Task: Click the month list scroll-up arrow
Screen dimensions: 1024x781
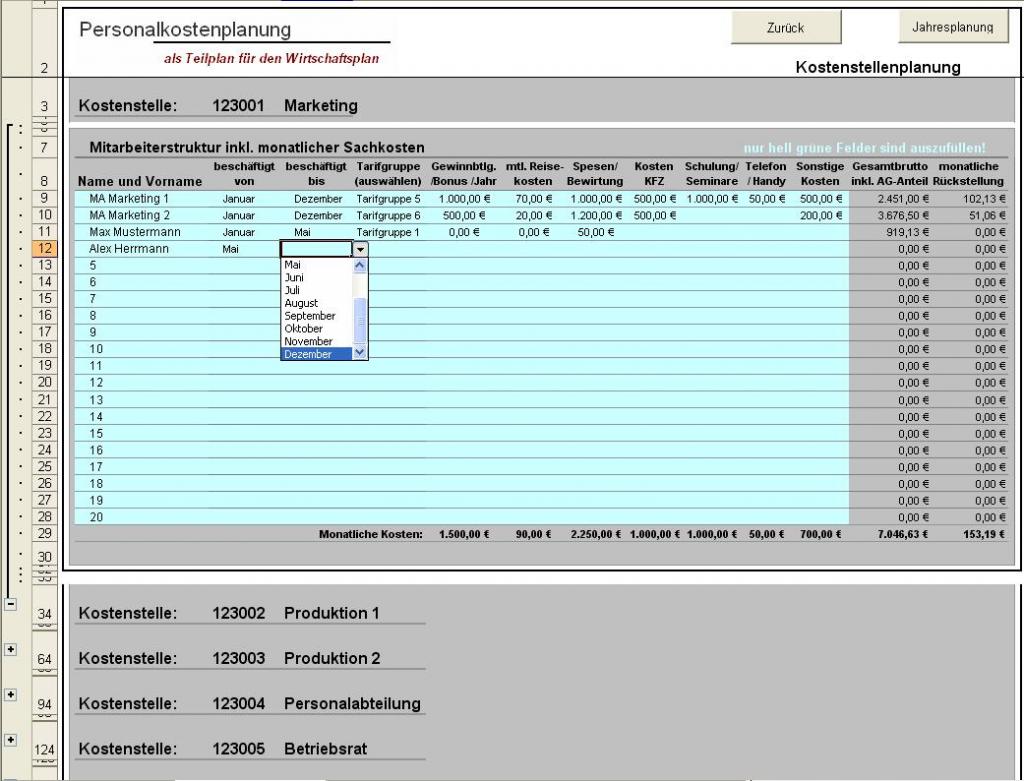Action: 361,266
